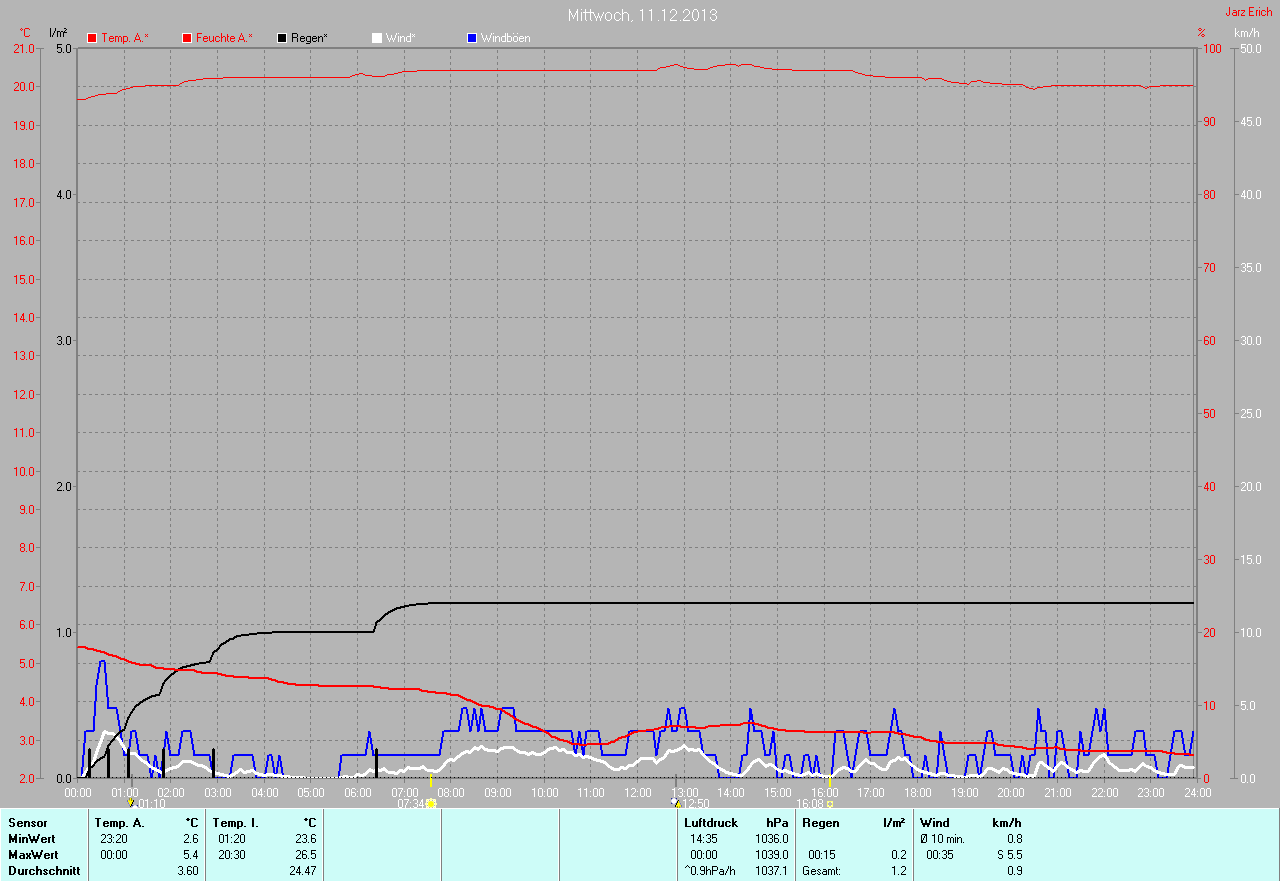Click the red Feuchte A. legend swatch

click(187, 38)
